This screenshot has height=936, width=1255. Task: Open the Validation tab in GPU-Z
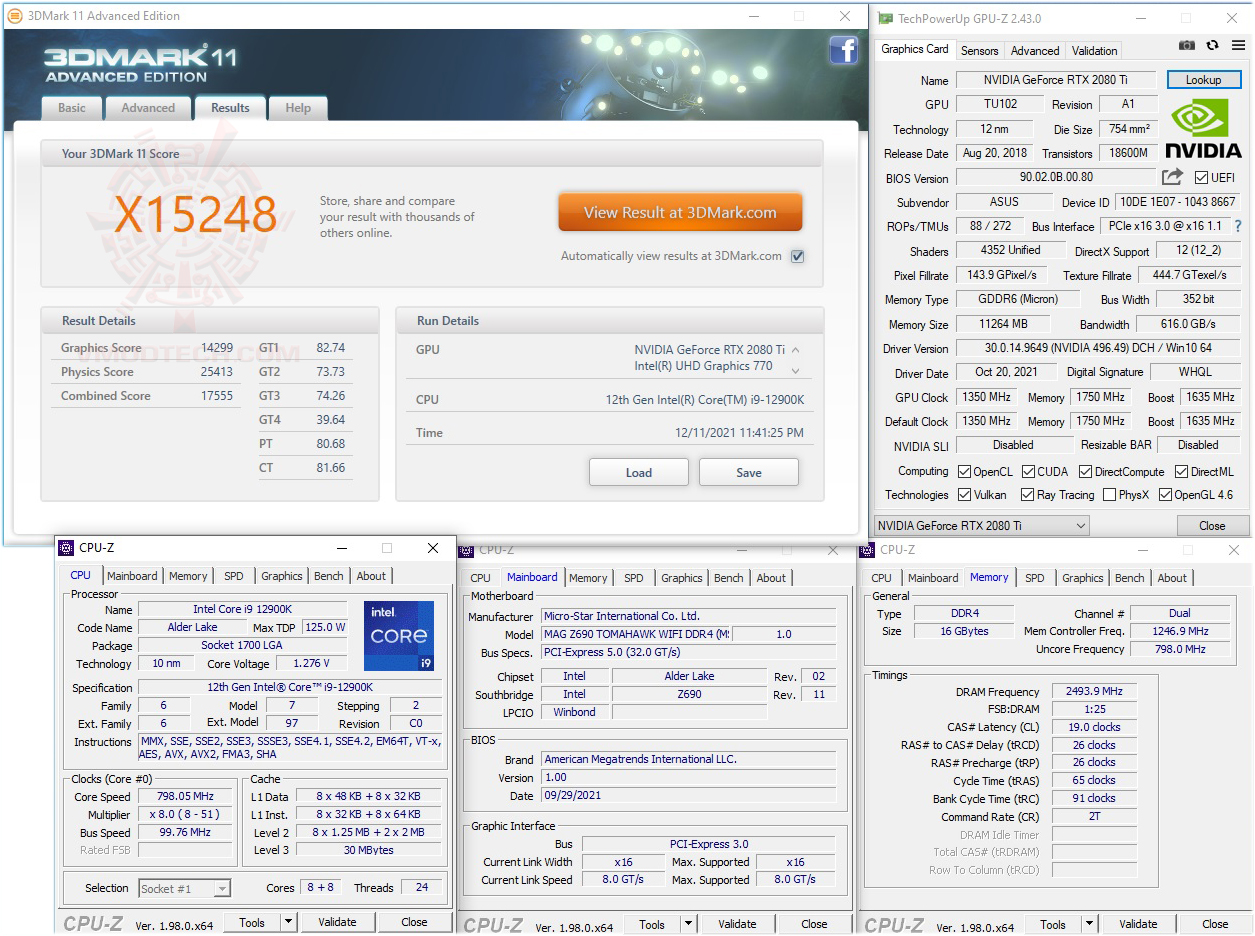1095,51
